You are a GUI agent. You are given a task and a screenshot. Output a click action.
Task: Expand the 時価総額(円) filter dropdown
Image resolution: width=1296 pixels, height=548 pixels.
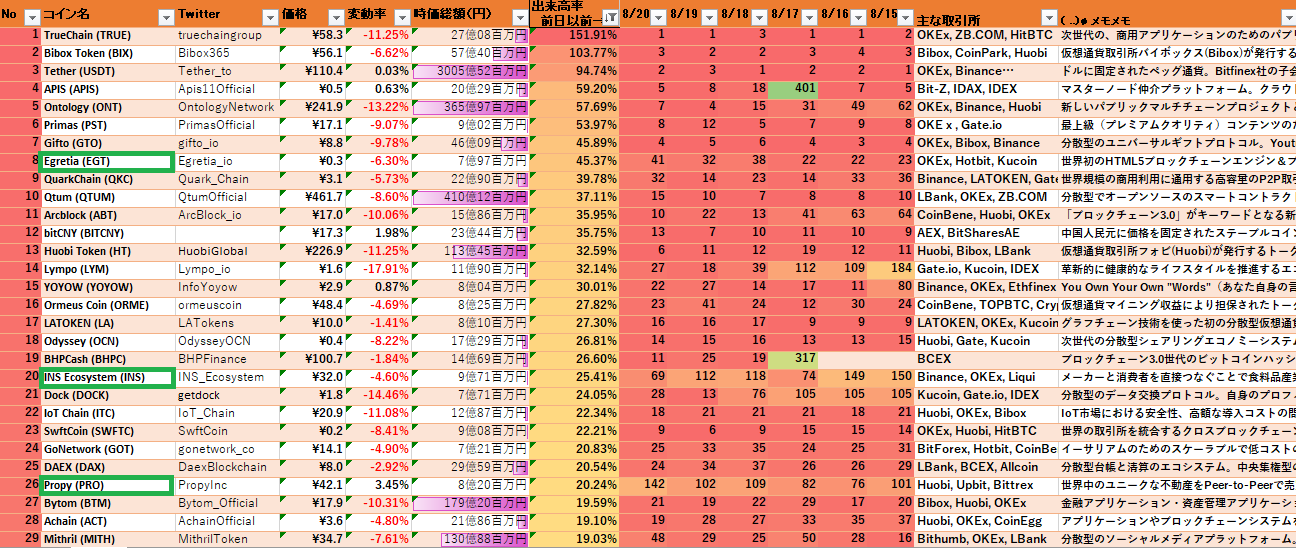518,17
